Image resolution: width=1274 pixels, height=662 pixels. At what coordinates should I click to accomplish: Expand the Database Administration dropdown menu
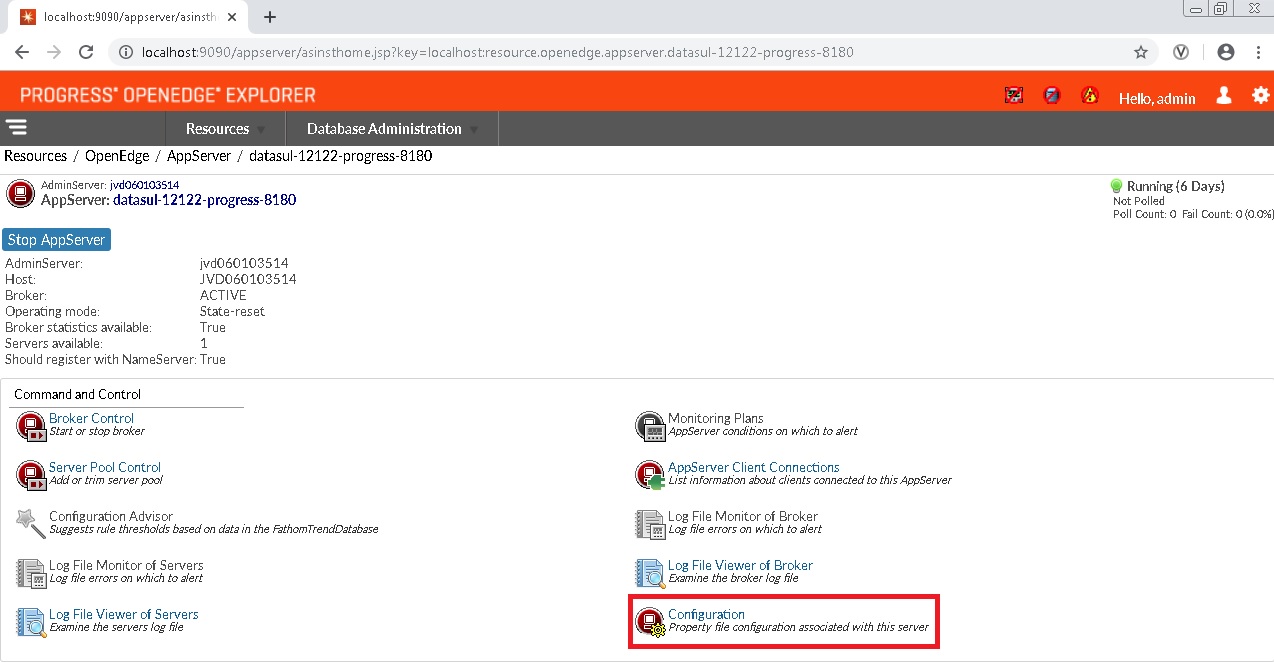(392, 128)
